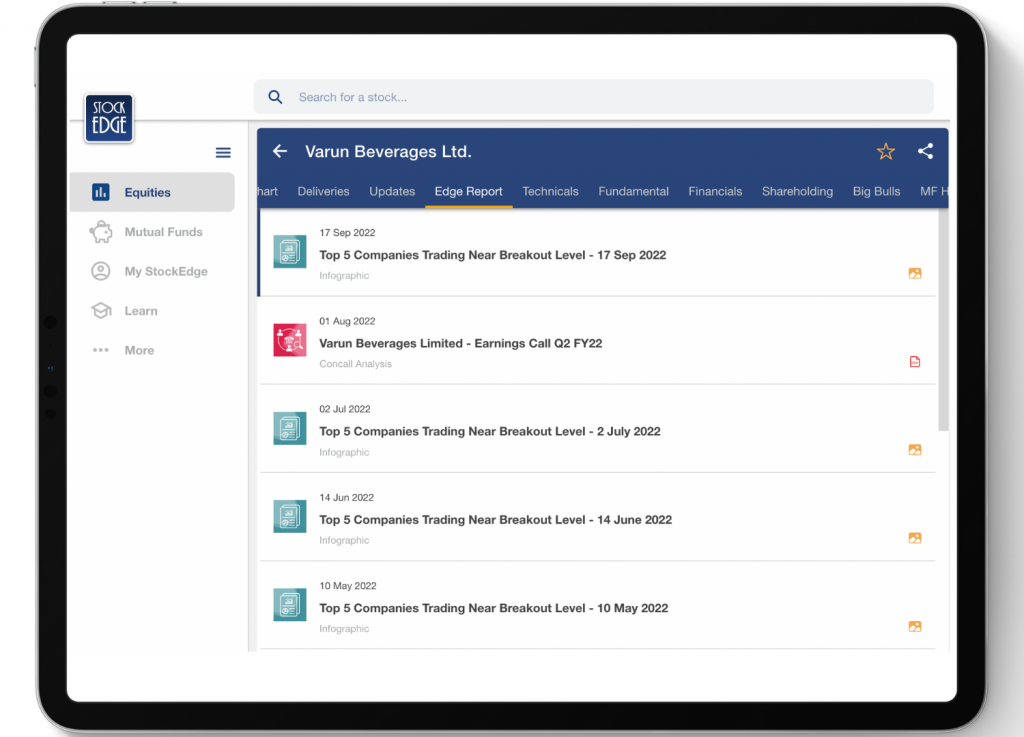This screenshot has width=1024, height=737.
Task: Click the Varun Beverages Ltd. header title
Action: click(x=388, y=151)
